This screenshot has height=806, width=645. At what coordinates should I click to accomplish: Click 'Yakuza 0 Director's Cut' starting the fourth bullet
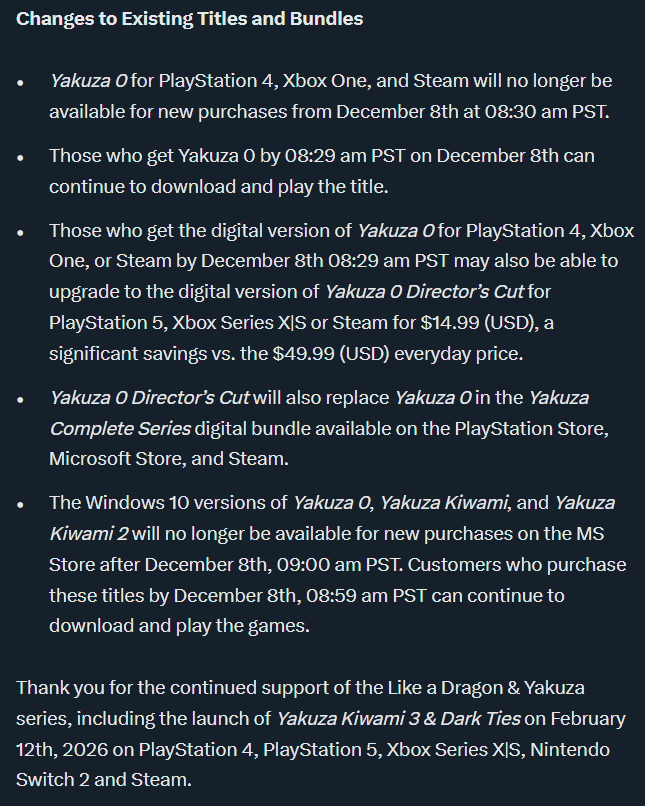[149, 397]
